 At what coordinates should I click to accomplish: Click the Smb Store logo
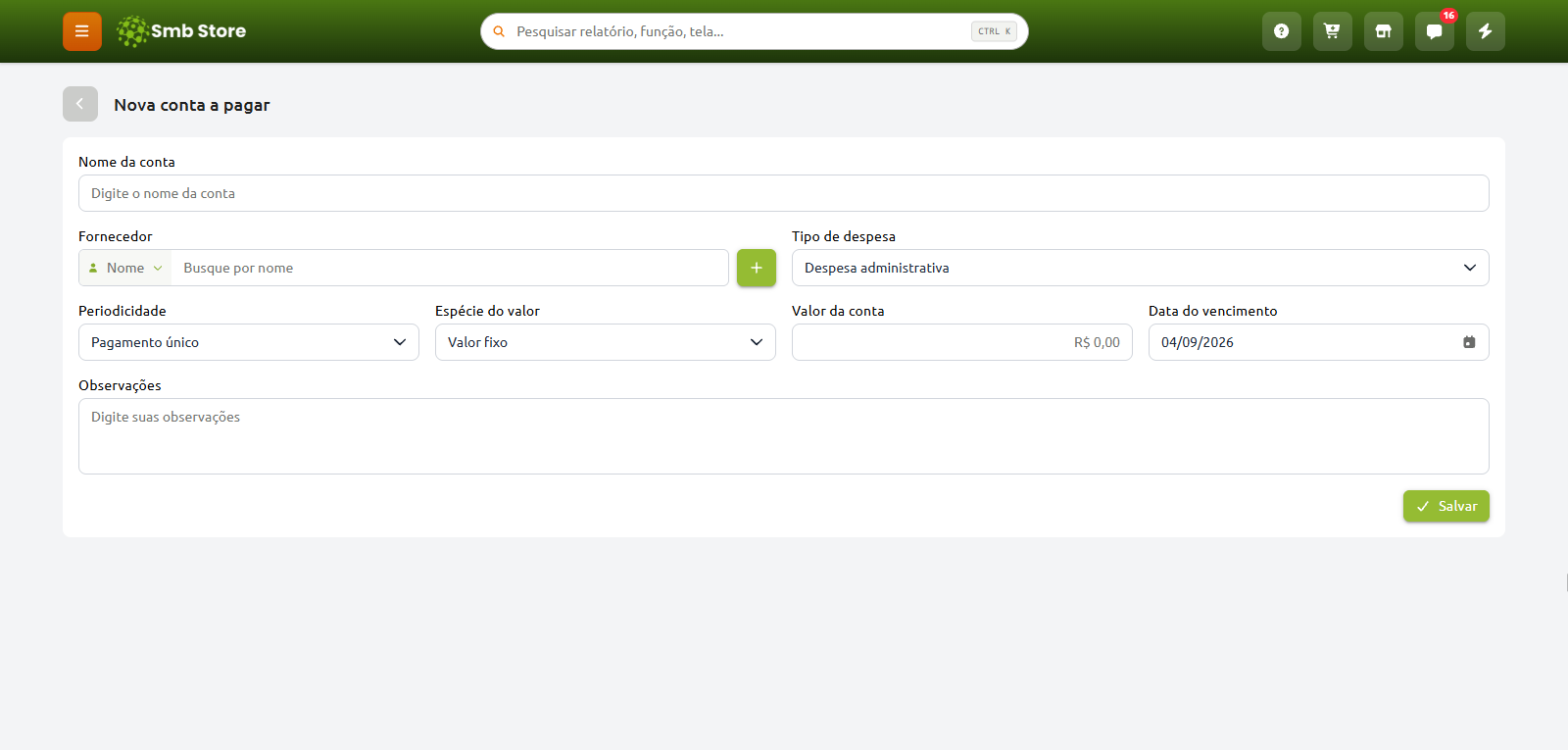point(181,31)
